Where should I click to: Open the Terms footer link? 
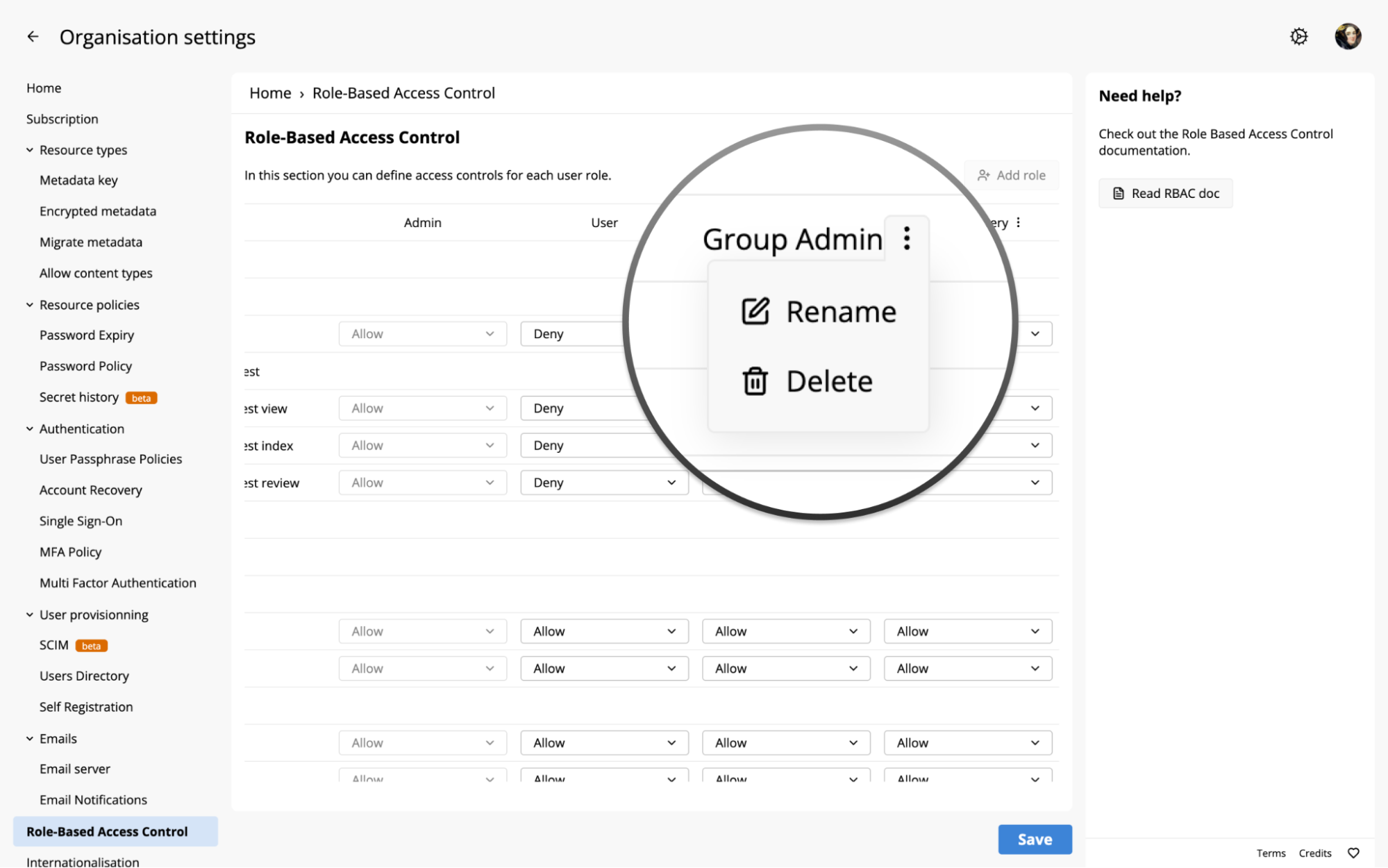tap(1271, 853)
